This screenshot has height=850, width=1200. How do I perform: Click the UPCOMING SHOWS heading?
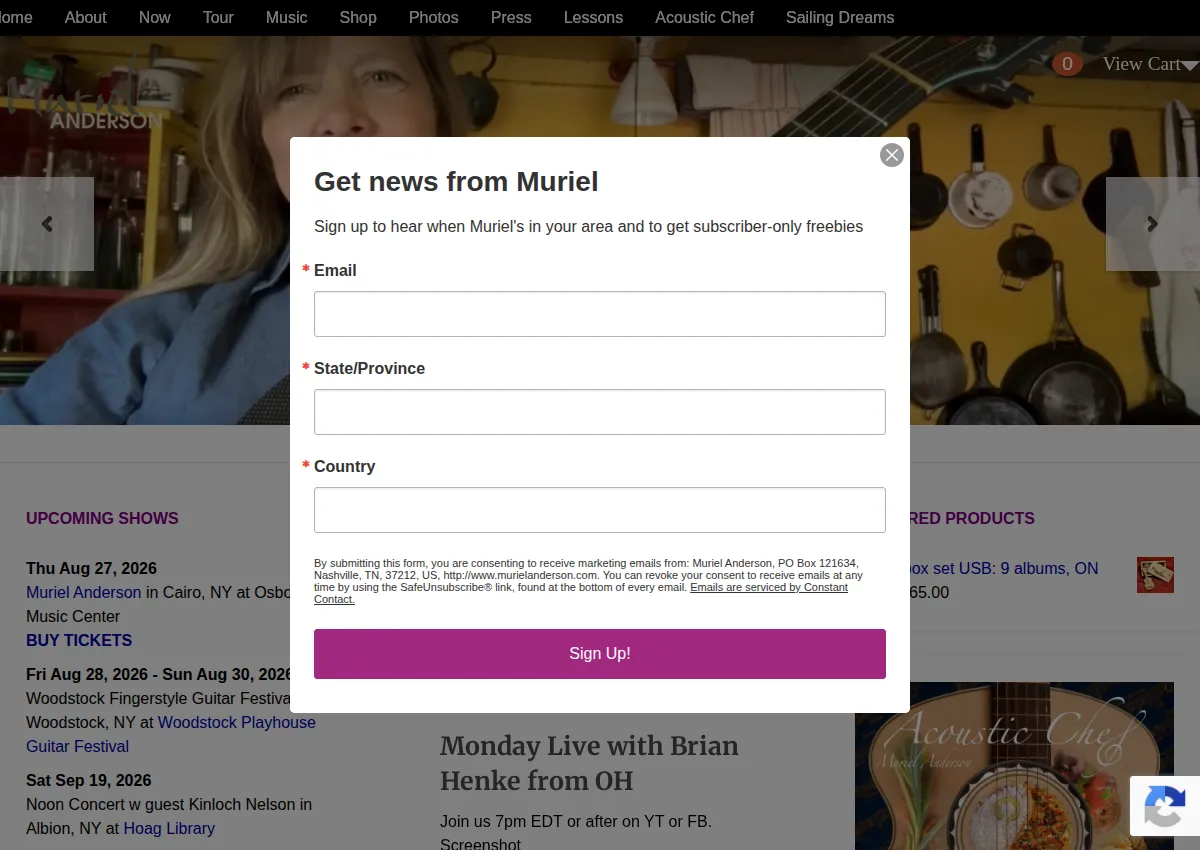coord(102,518)
